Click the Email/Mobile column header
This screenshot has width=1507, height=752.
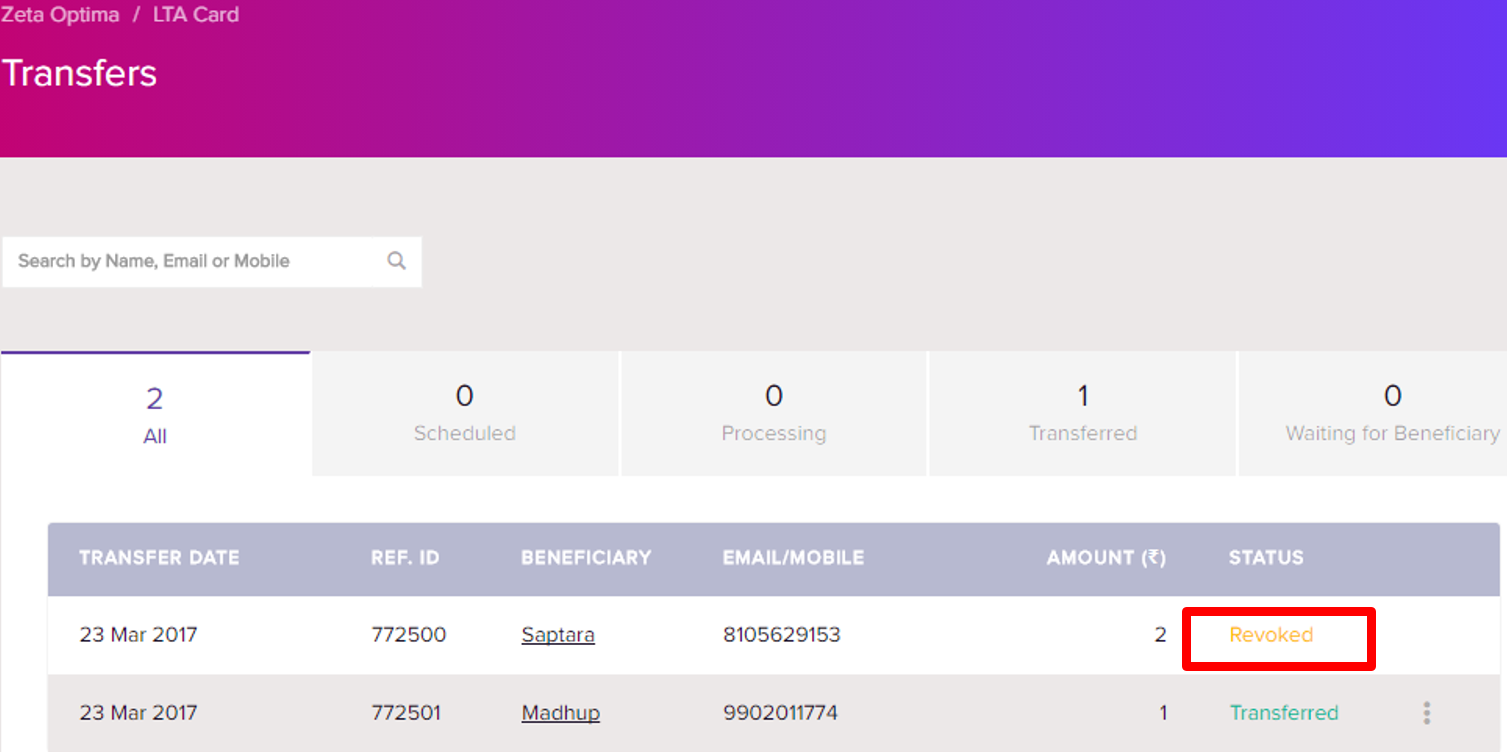[793, 558]
